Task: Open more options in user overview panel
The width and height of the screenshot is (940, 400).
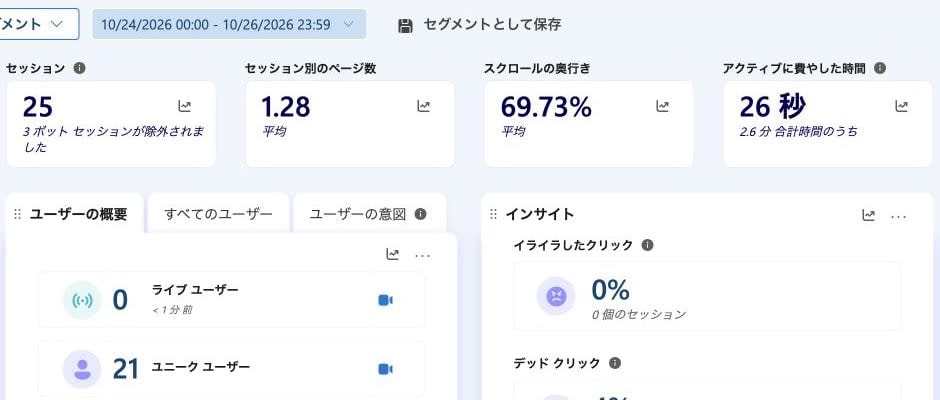Action: tap(423, 256)
